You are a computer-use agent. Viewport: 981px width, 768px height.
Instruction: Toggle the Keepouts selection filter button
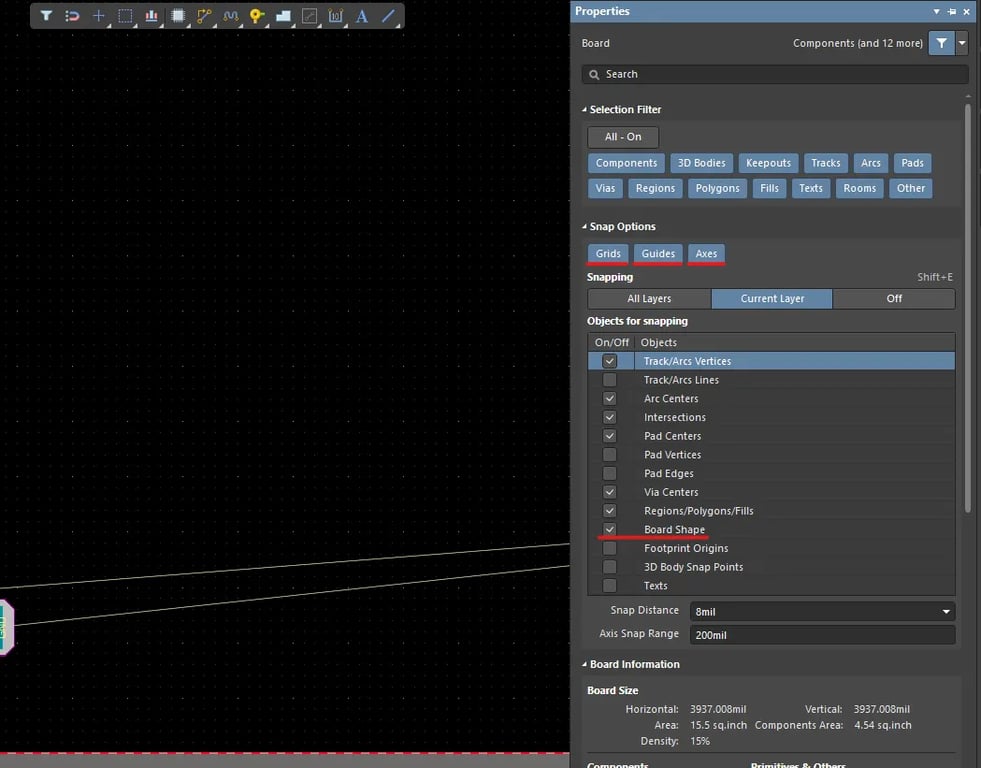(x=768, y=163)
